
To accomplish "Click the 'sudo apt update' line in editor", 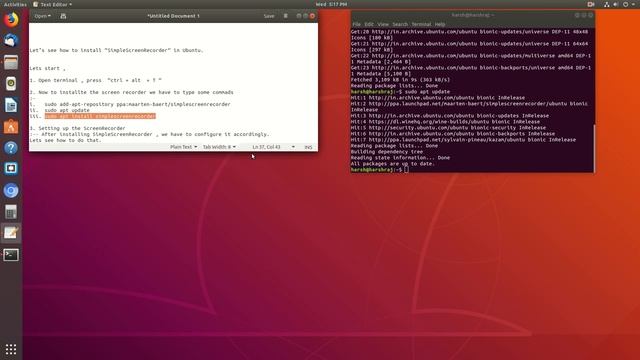I will (67, 110).
